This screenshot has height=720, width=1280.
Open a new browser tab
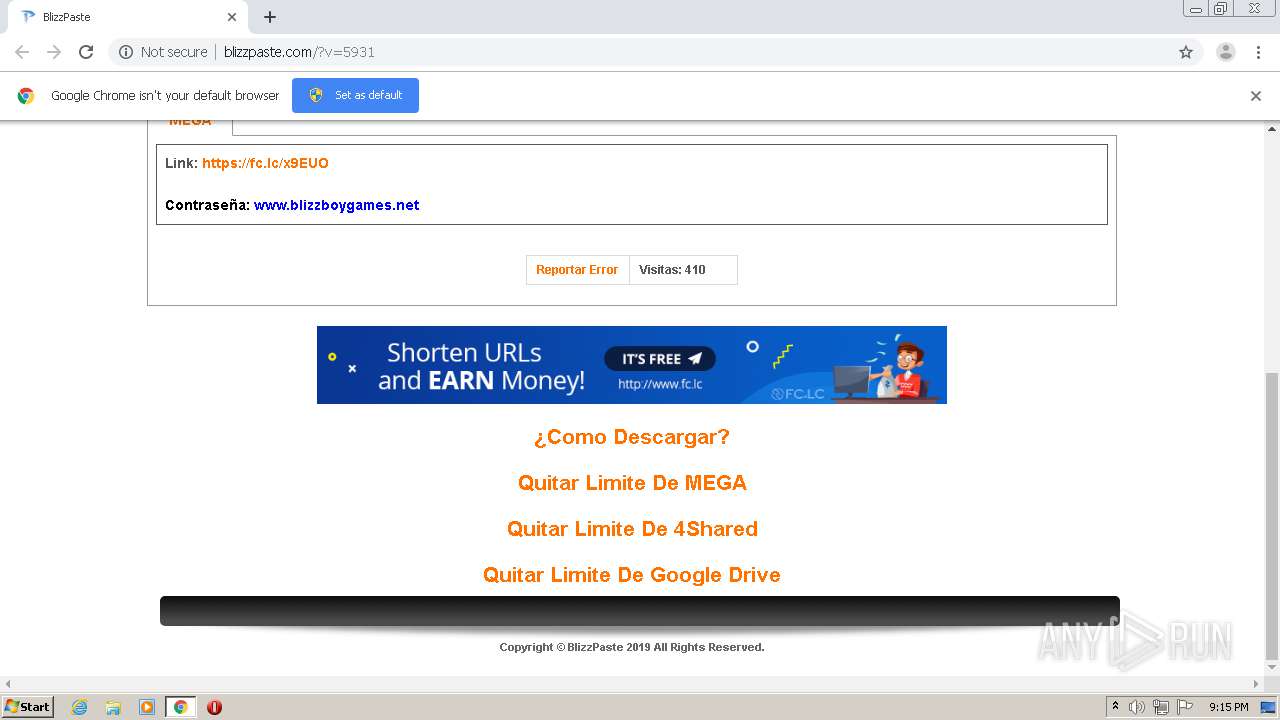[x=270, y=17]
